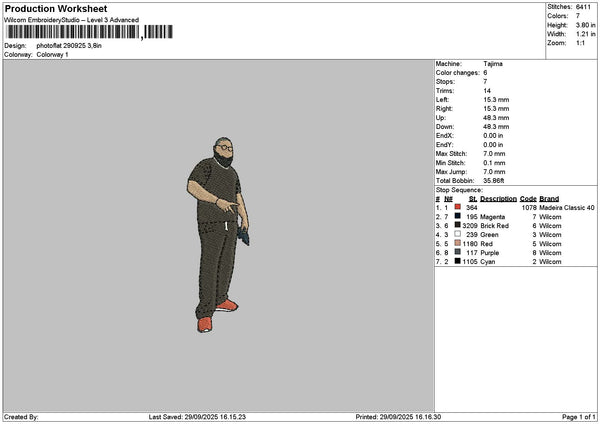Viewport: 600px width, 424px height.
Task: Click the Brick Red row's swatch
Action: click(458, 225)
